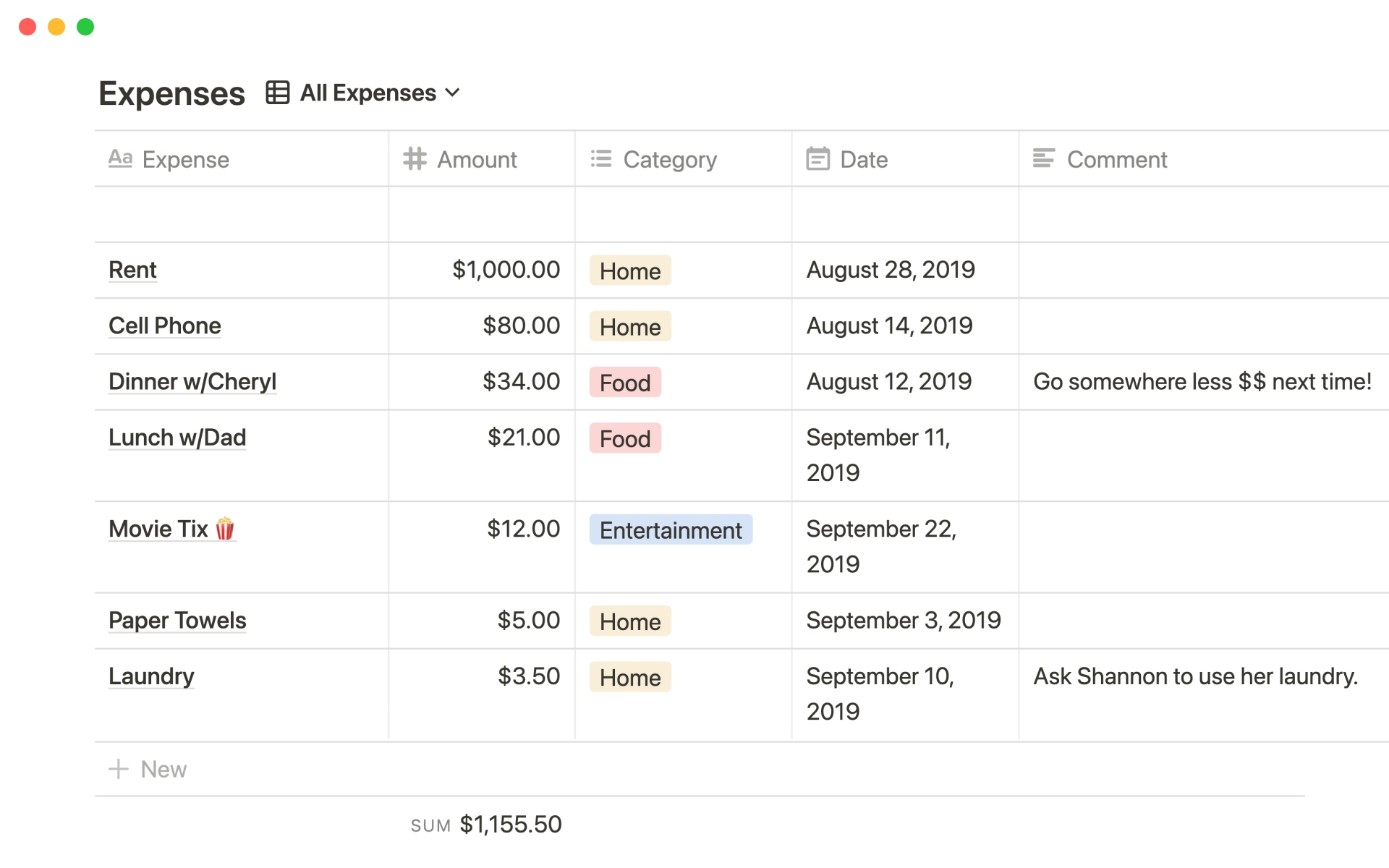Open the All Expenses view dropdown chevron
This screenshot has height=868, width=1389.
point(454,93)
